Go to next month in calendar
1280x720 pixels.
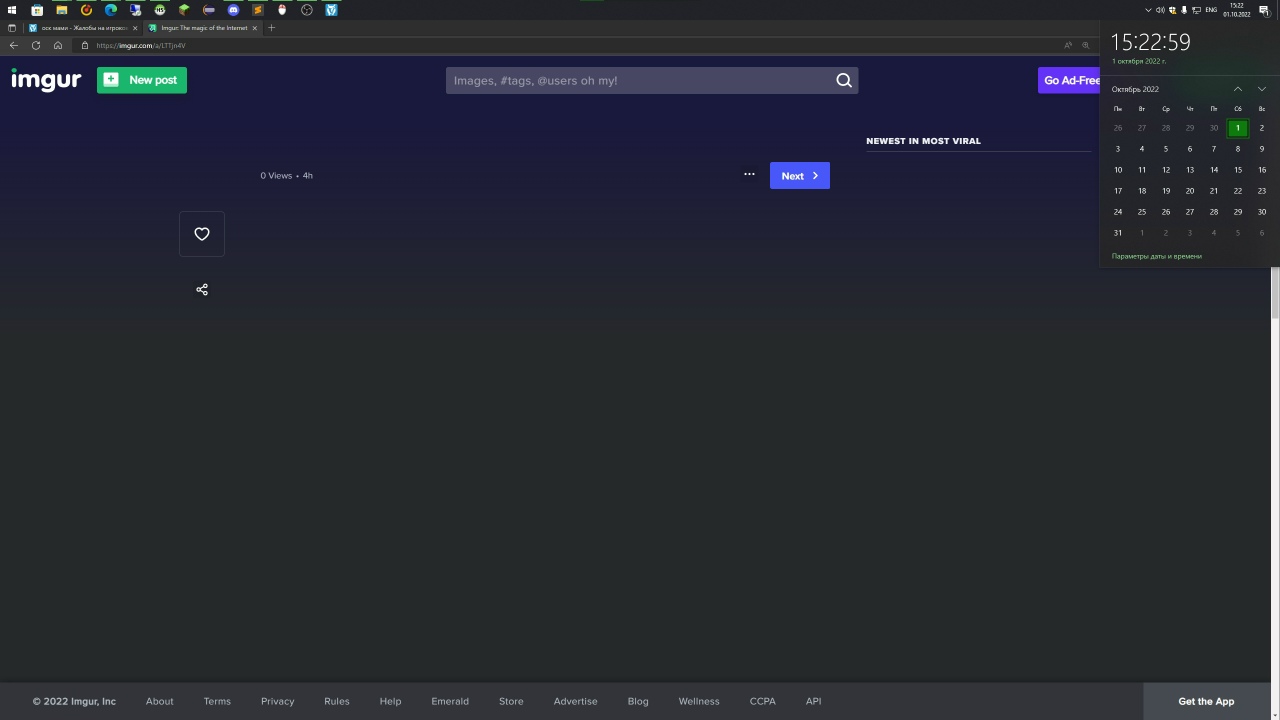(x=1261, y=89)
